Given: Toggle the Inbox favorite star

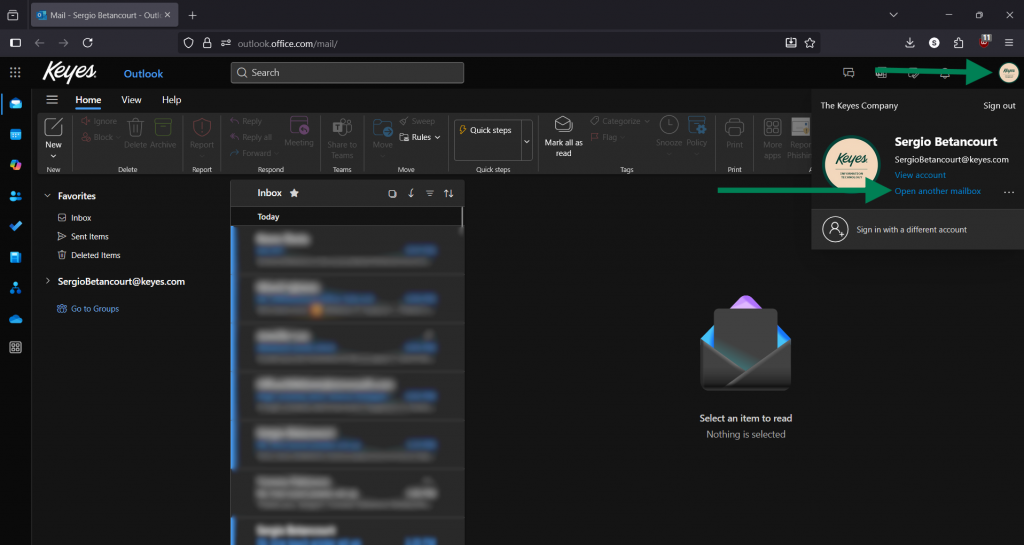Looking at the screenshot, I should [x=294, y=193].
